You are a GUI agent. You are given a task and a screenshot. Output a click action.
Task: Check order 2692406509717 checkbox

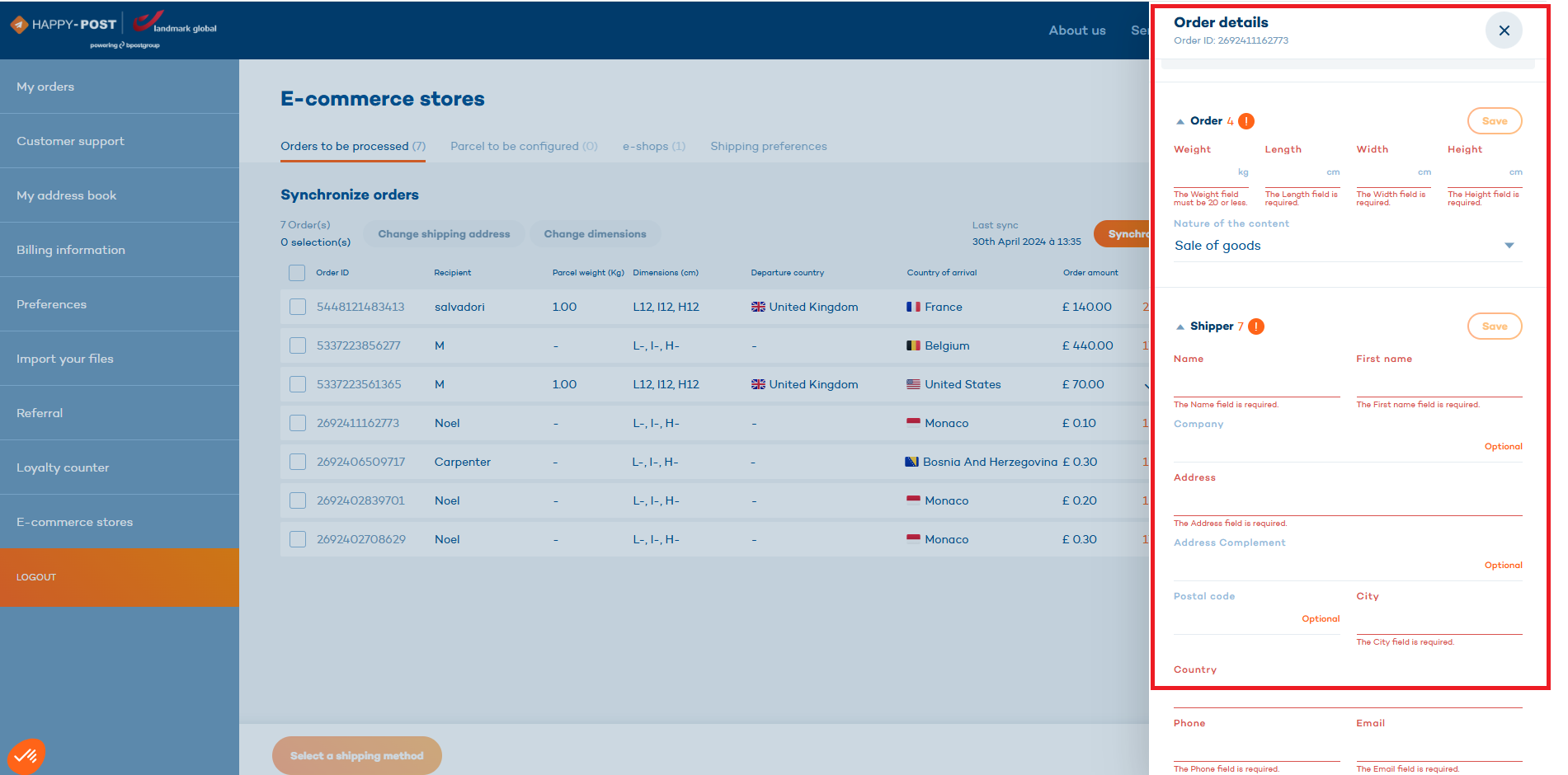click(298, 462)
